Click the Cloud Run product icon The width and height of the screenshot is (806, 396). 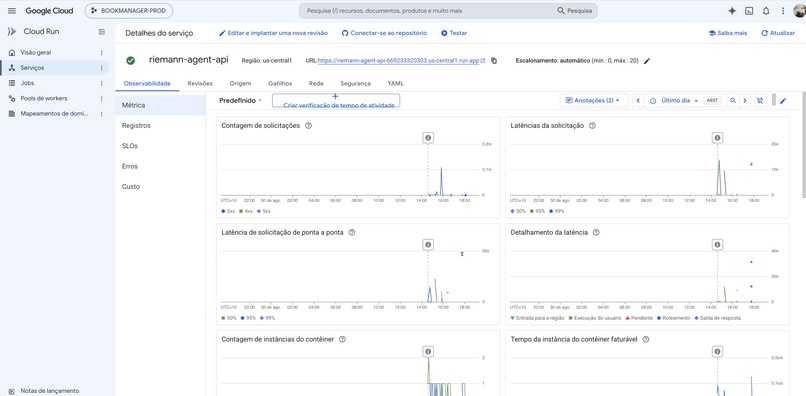point(12,32)
